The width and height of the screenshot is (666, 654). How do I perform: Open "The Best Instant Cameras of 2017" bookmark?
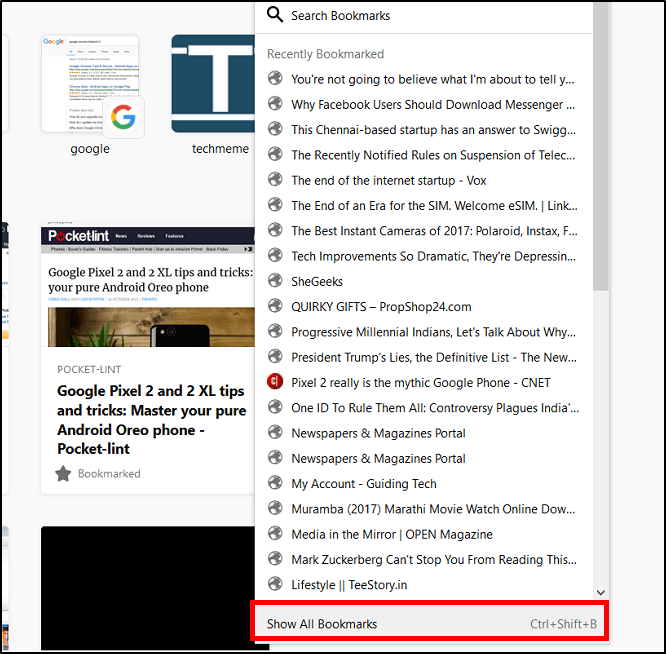[x=423, y=231]
